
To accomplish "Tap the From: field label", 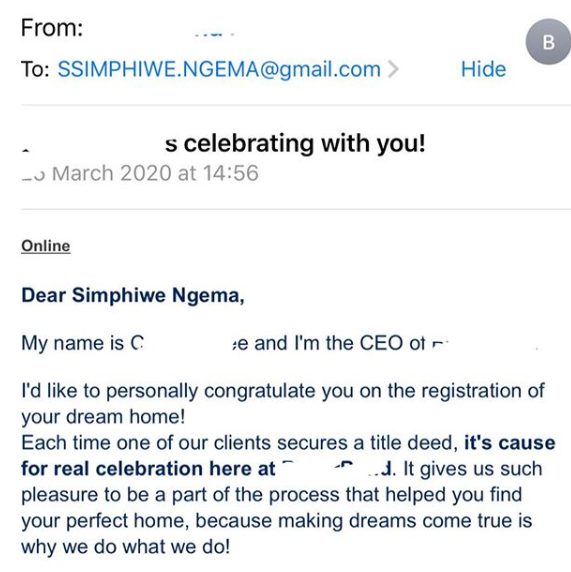I will (x=52, y=28).
